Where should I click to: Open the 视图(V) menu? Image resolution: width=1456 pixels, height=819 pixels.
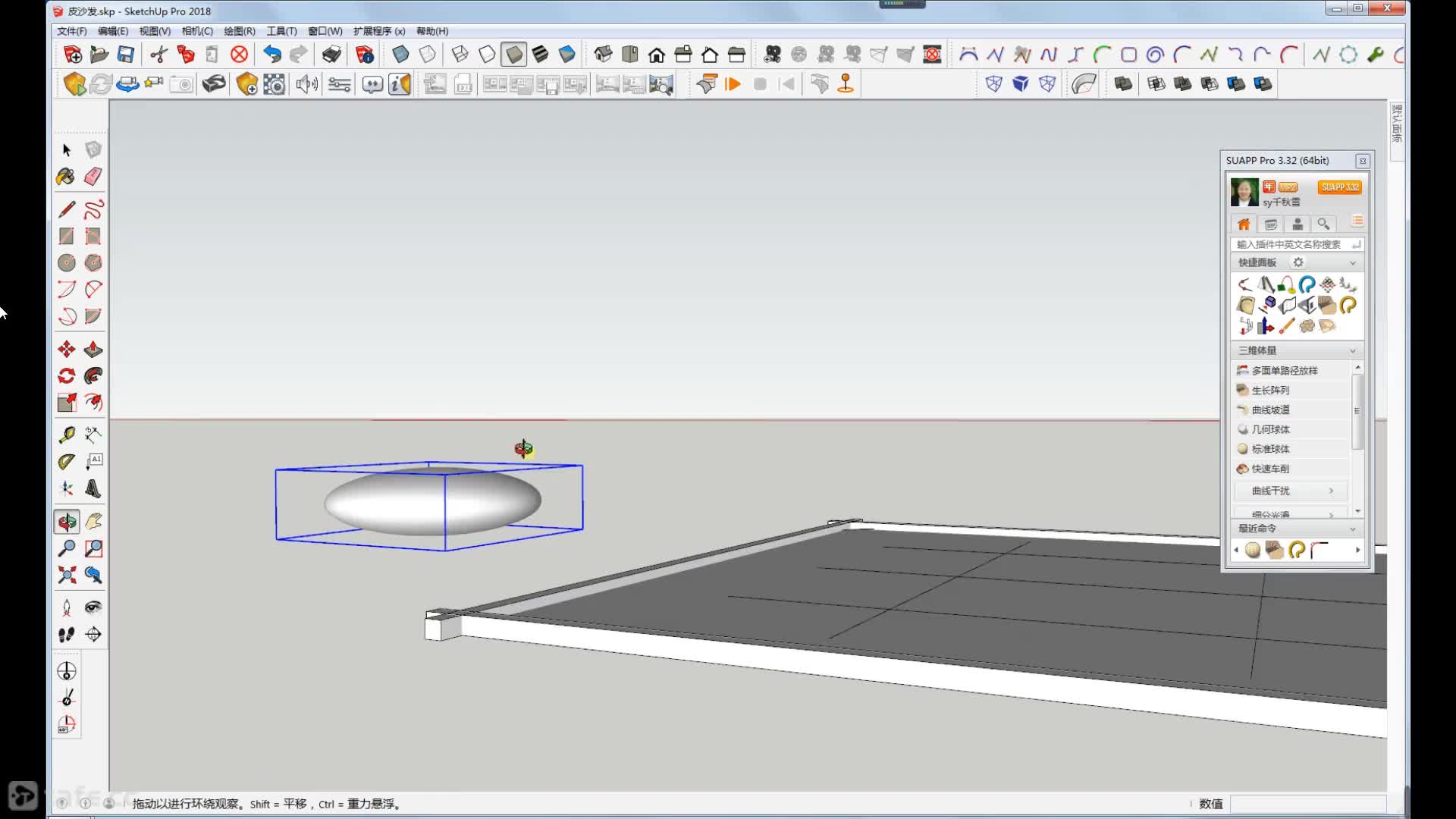[155, 31]
